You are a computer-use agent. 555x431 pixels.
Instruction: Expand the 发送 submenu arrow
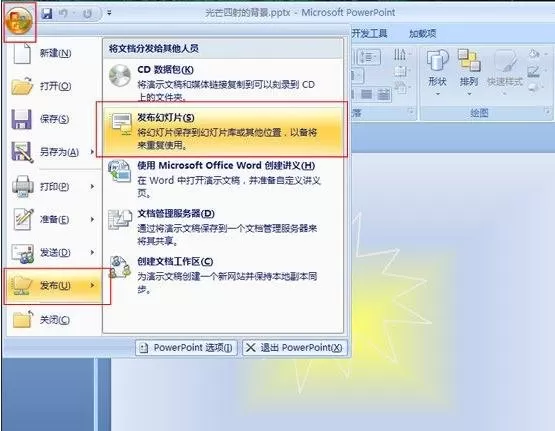(92, 252)
